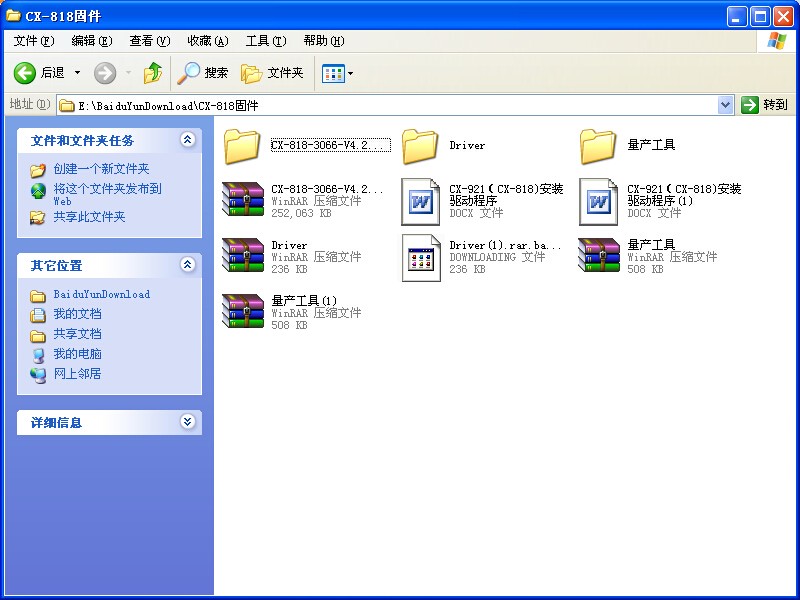Minimize the CX-818固件 window

click(736, 17)
